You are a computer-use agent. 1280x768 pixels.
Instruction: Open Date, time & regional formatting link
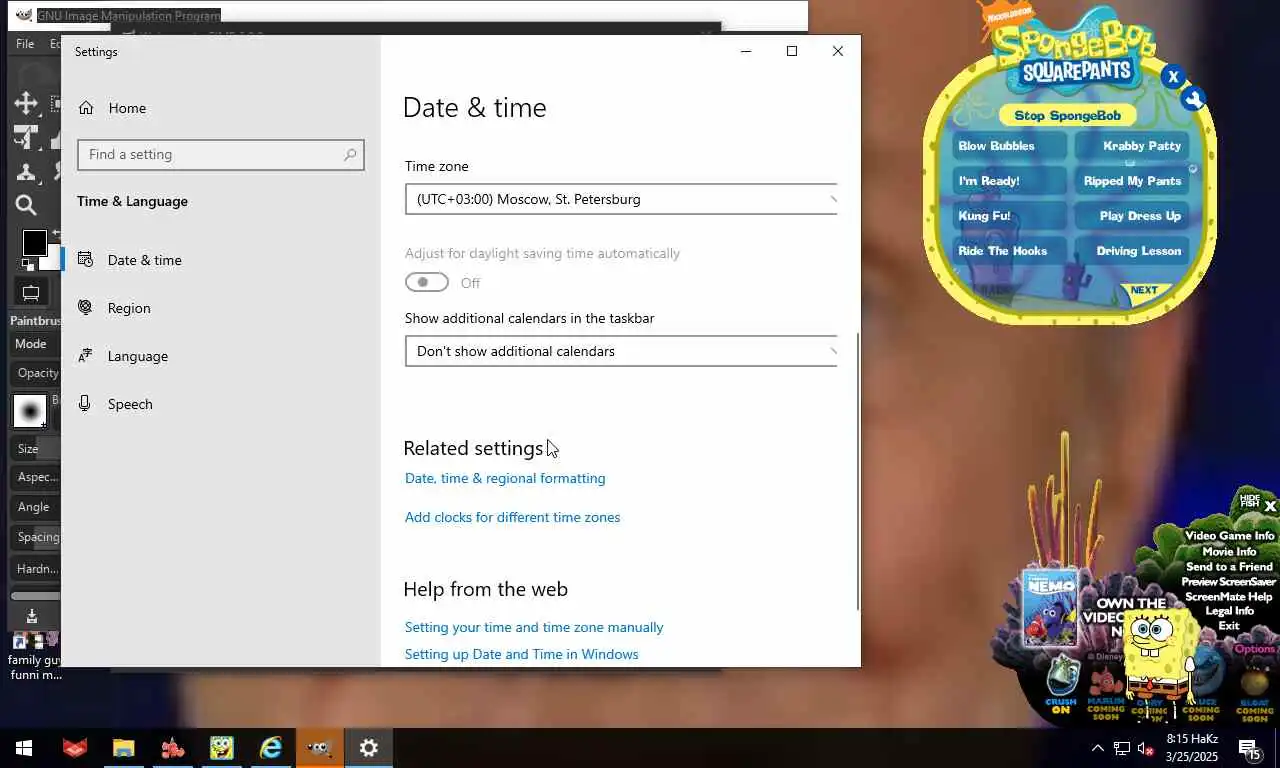click(x=505, y=478)
